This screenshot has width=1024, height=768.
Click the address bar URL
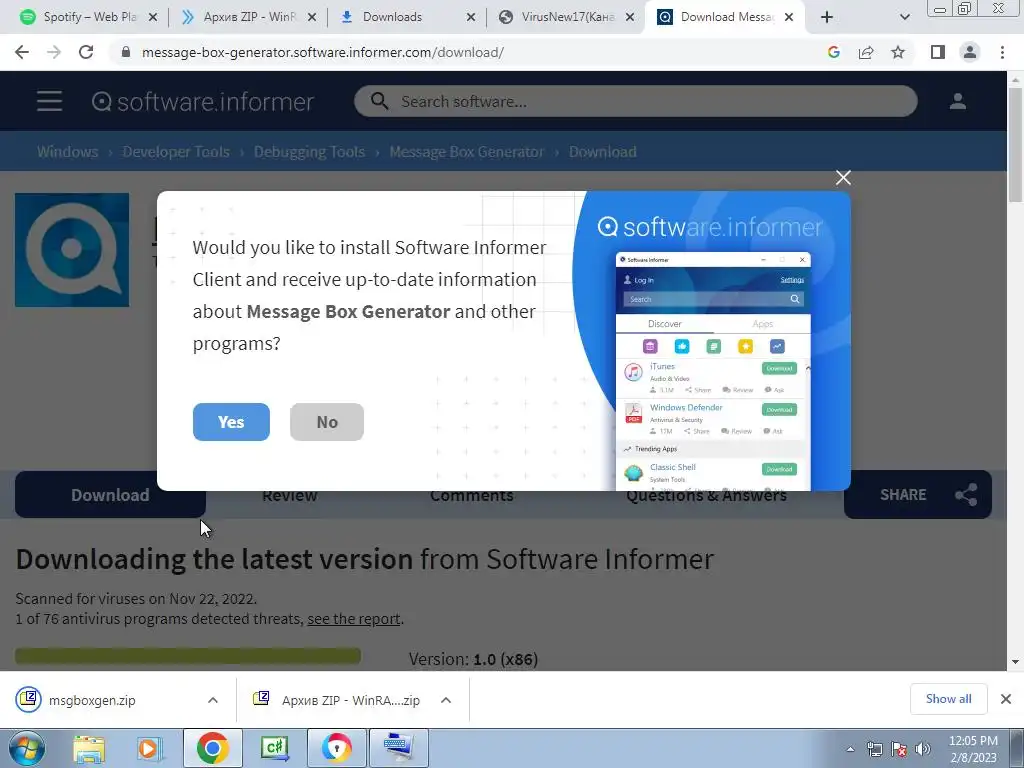(323, 52)
